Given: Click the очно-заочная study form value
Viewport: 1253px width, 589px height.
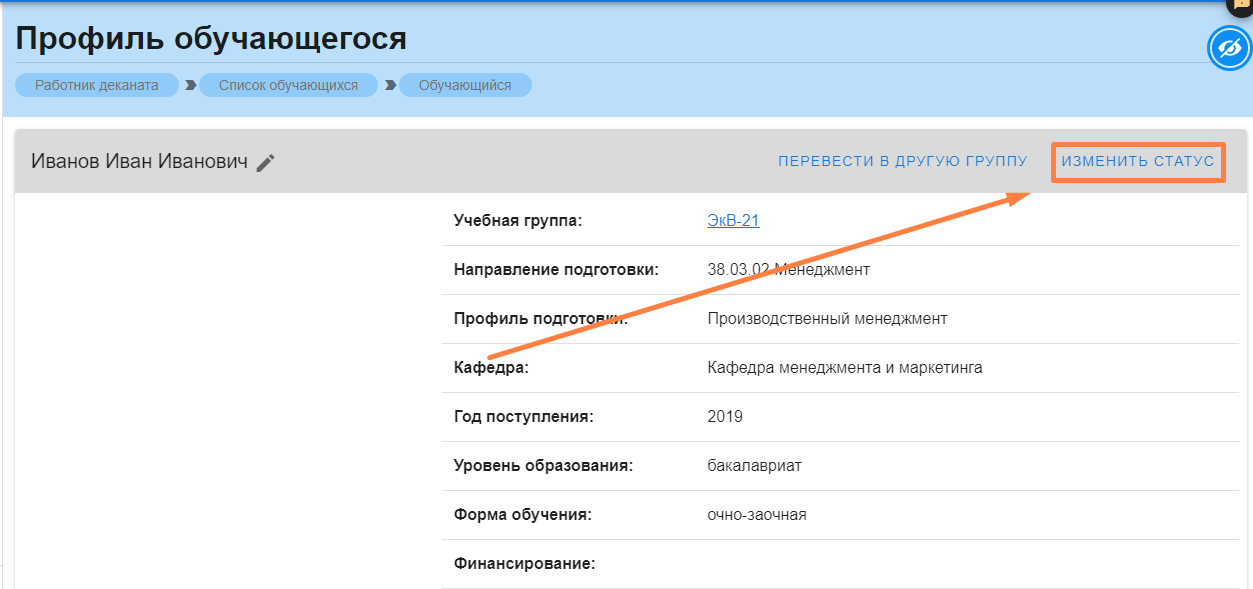Looking at the screenshot, I should (756, 515).
